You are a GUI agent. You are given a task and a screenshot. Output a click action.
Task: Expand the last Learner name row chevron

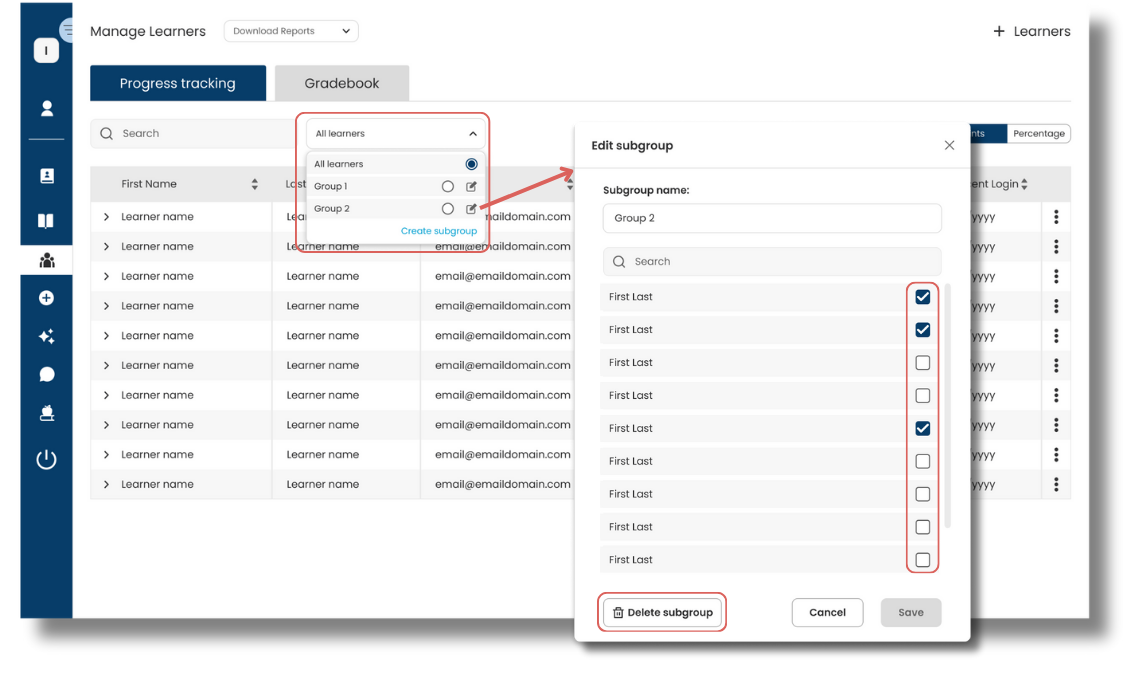pyautogui.click(x=106, y=484)
